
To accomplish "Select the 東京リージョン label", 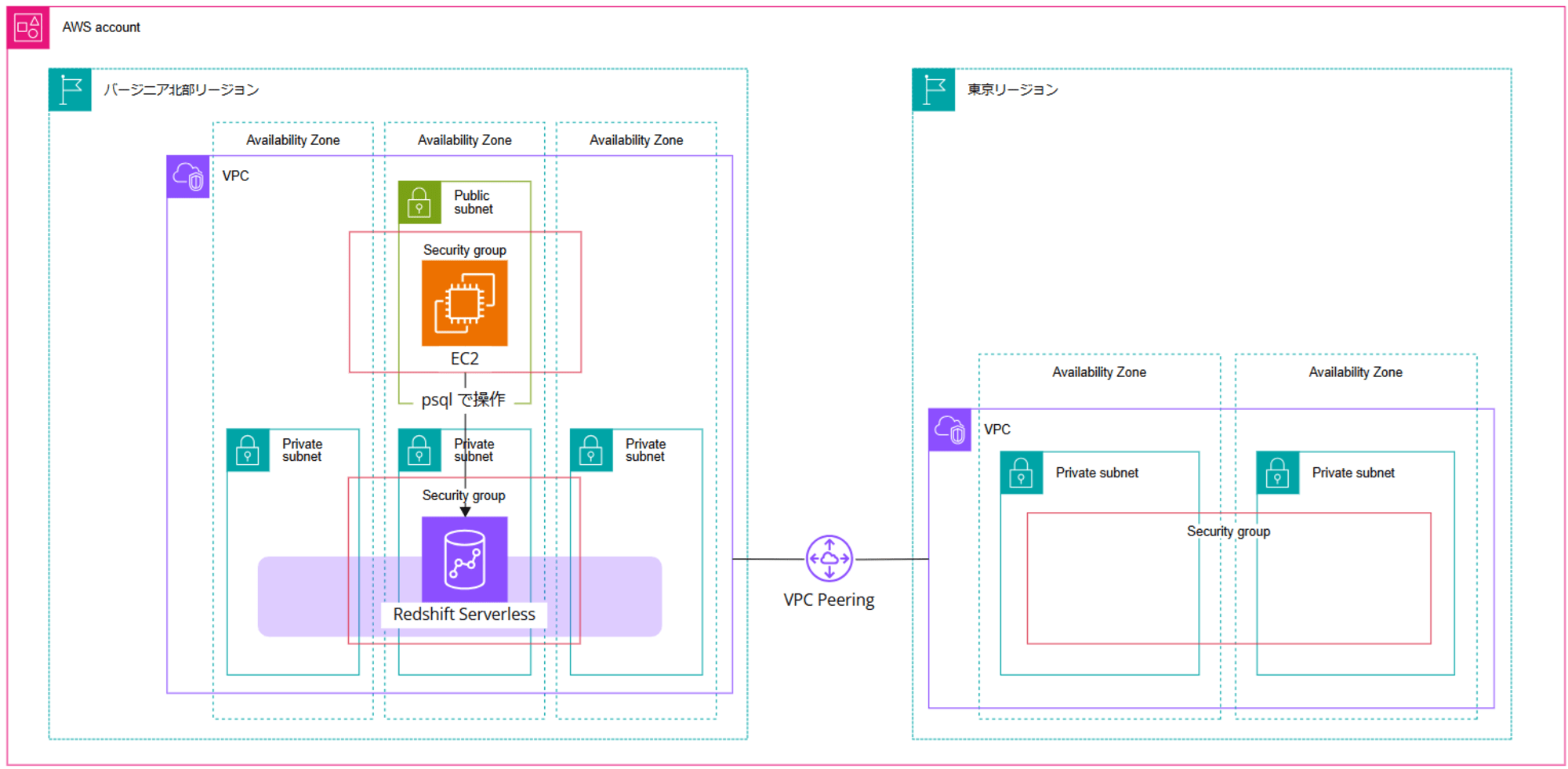I will (1012, 89).
